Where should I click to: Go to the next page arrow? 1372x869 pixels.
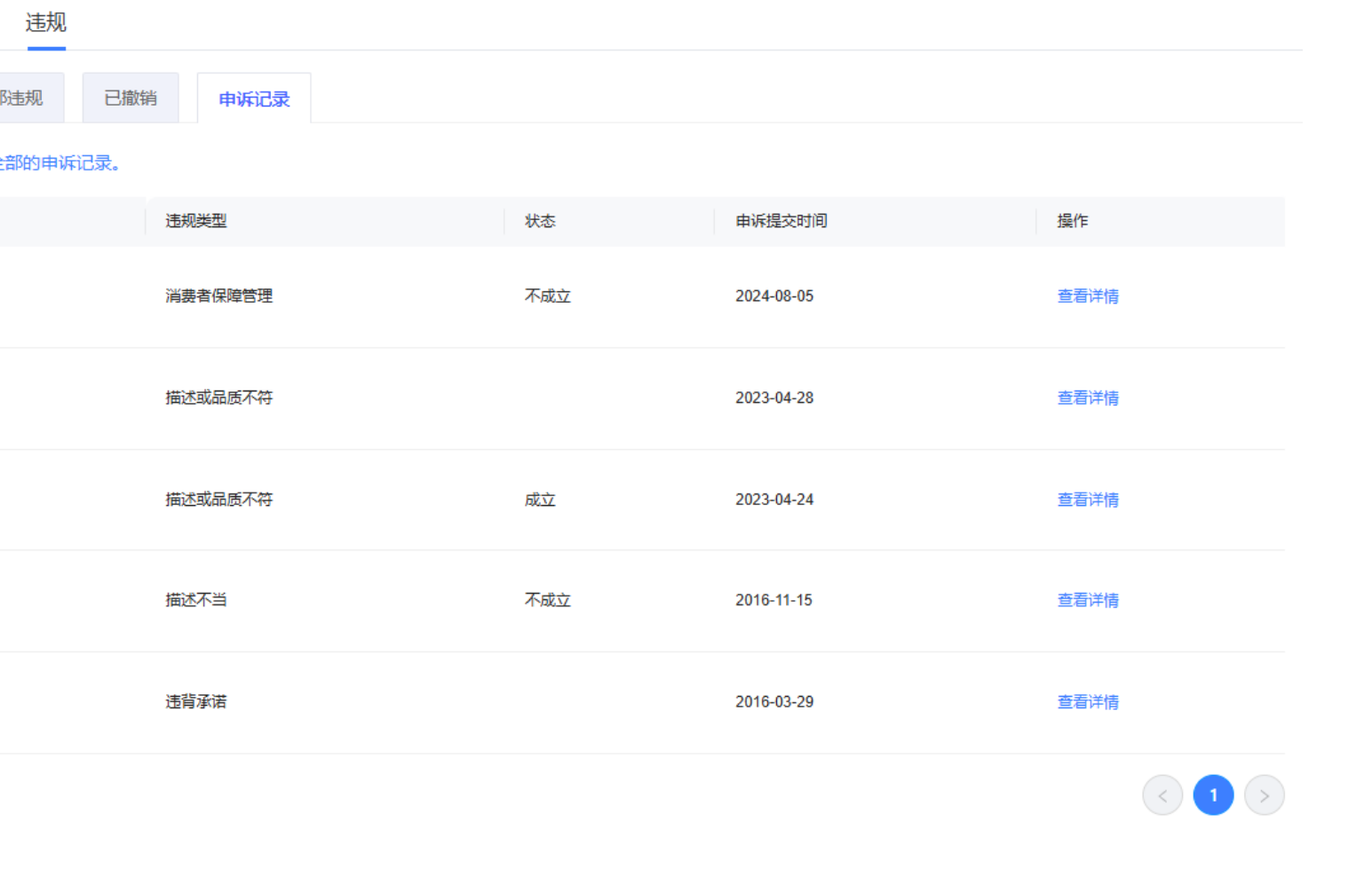pos(1264,794)
